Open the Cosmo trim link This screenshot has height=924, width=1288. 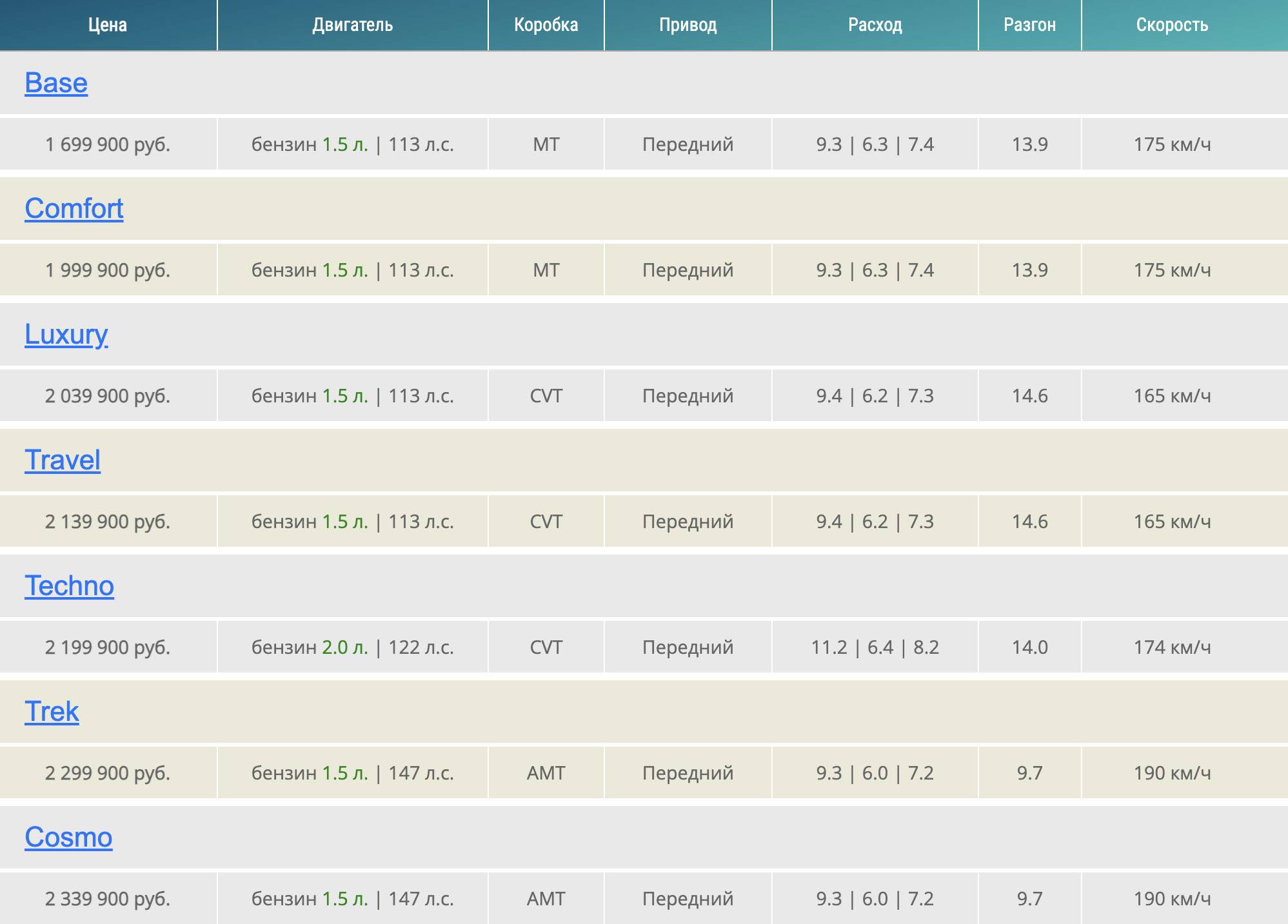68,838
